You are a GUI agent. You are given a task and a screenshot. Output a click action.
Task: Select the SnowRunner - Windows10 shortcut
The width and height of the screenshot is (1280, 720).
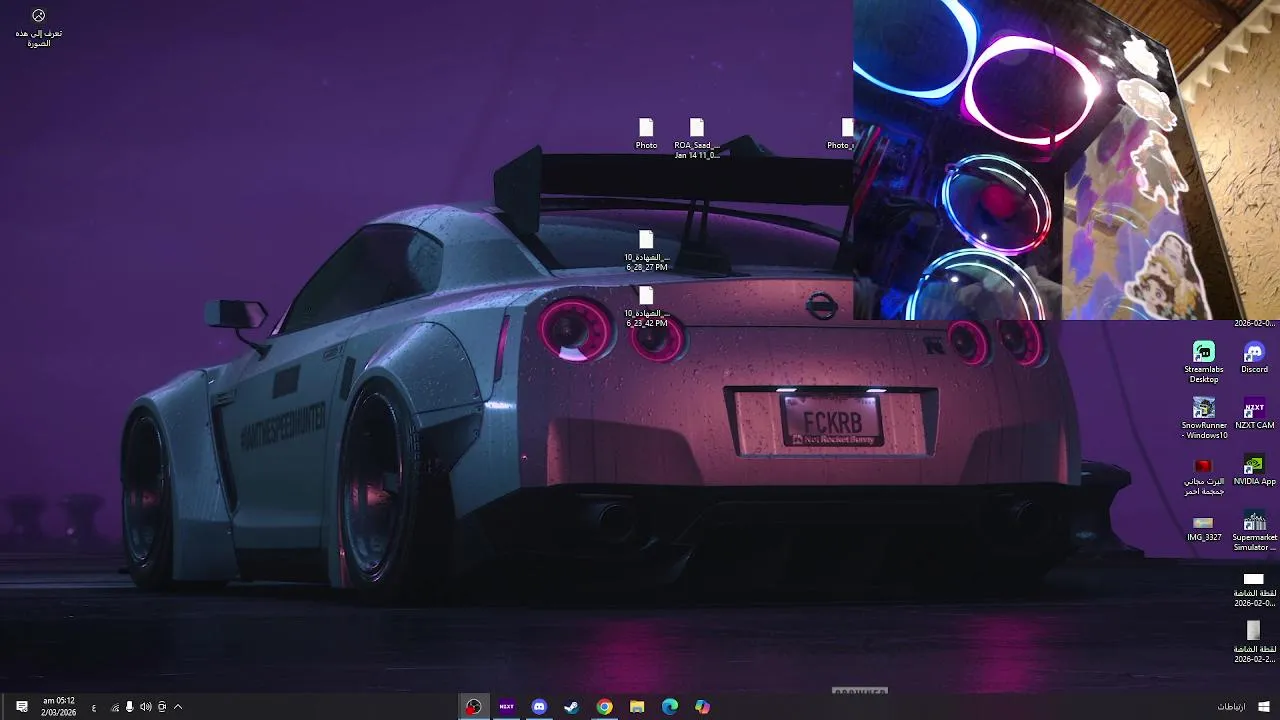(x=1204, y=418)
